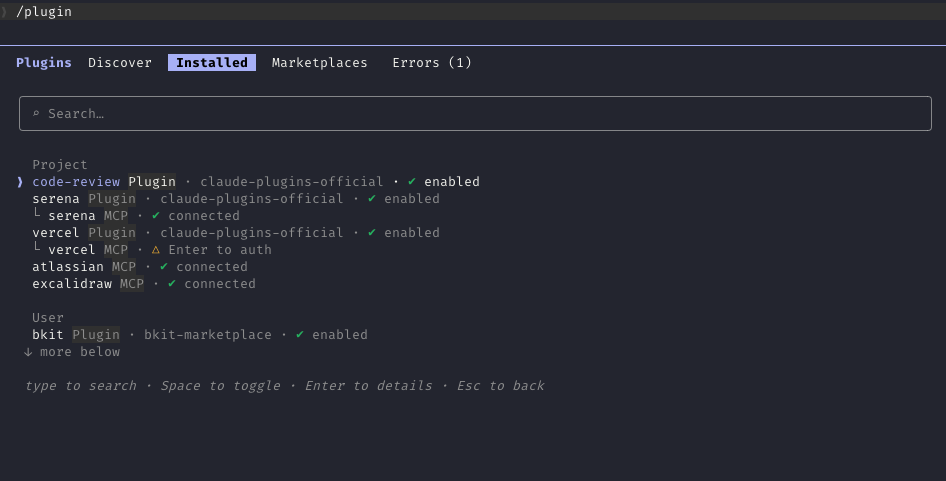Image resolution: width=946 pixels, height=481 pixels.
Task: Click the 'type to search' hint
Action: [x=81, y=386]
